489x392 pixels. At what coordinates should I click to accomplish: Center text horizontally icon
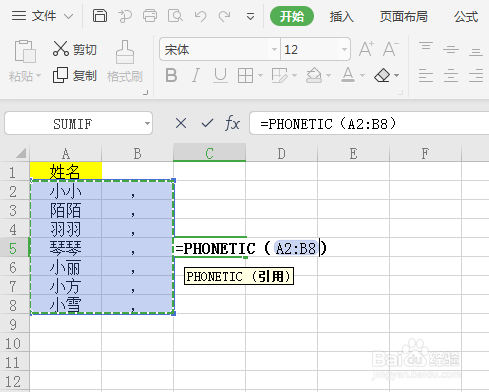coord(451,75)
